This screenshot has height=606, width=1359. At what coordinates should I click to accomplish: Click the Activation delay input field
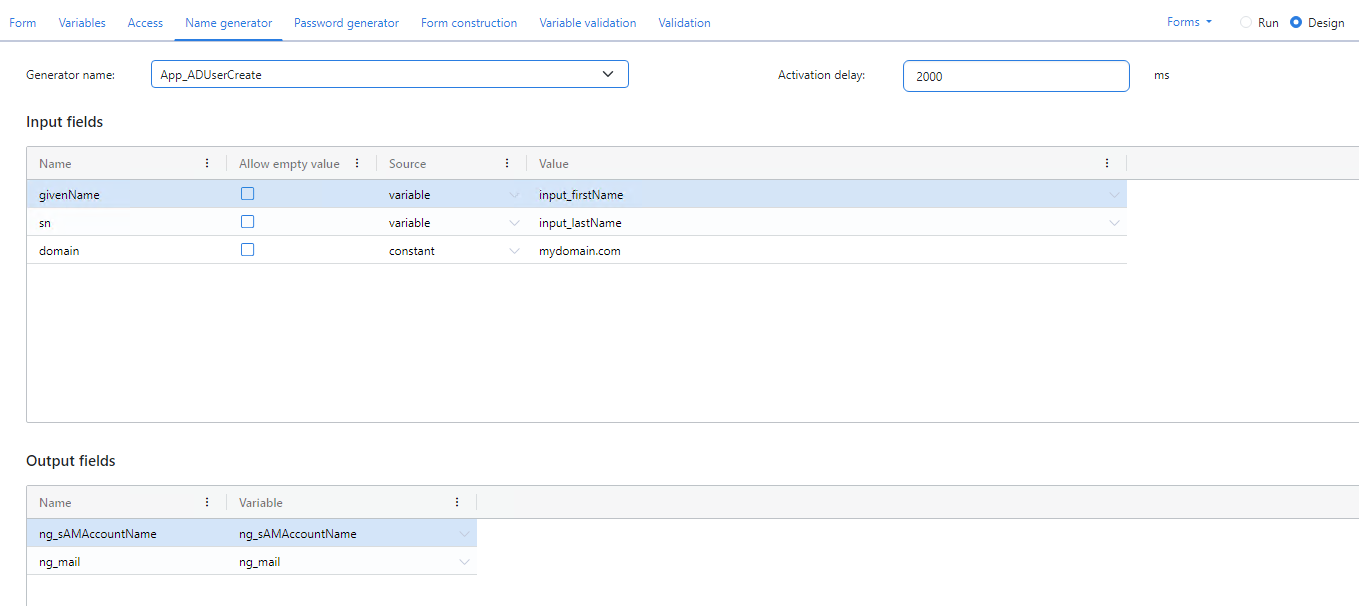pyautogui.click(x=1015, y=76)
